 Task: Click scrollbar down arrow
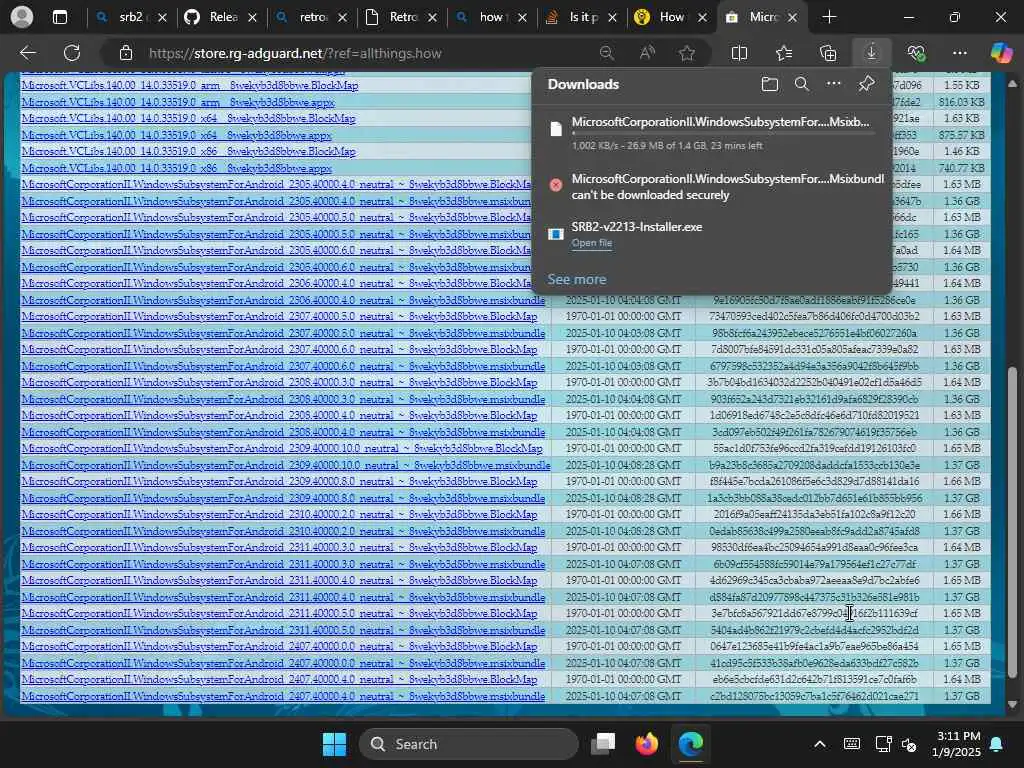pyautogui.click(x=1012, y=705)
